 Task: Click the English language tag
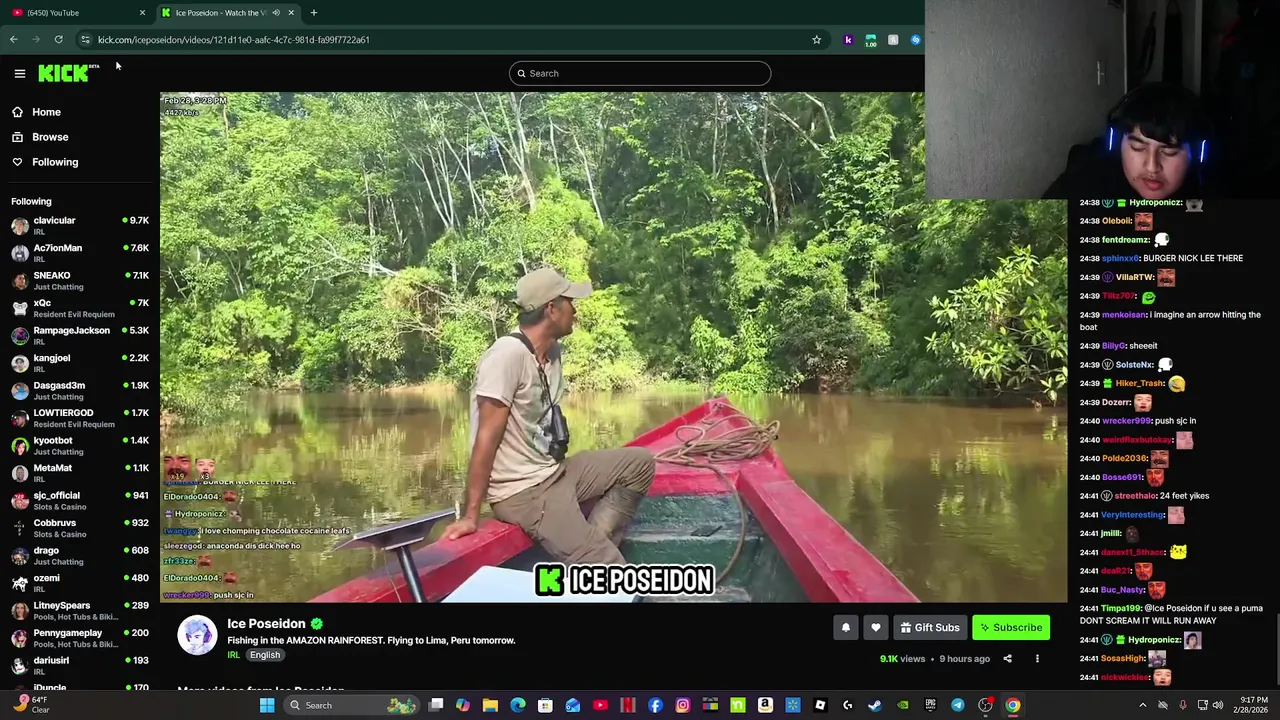265,655
